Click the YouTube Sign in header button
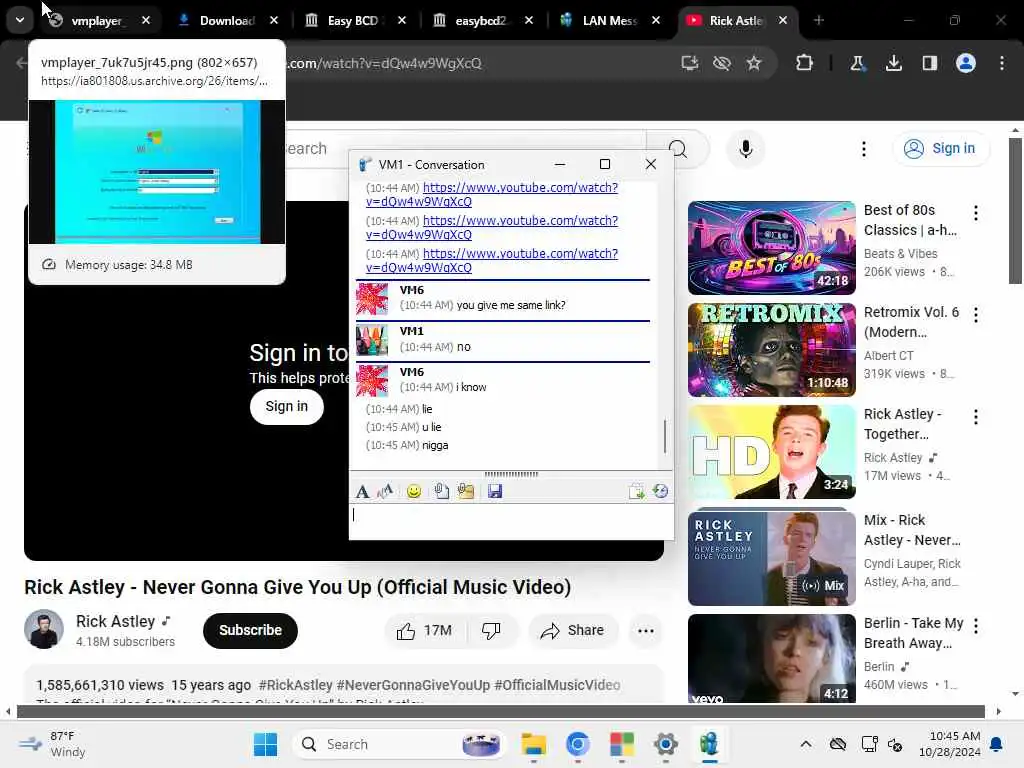The height and width of the screenshot is (768, 1024). tap(940, 149)
